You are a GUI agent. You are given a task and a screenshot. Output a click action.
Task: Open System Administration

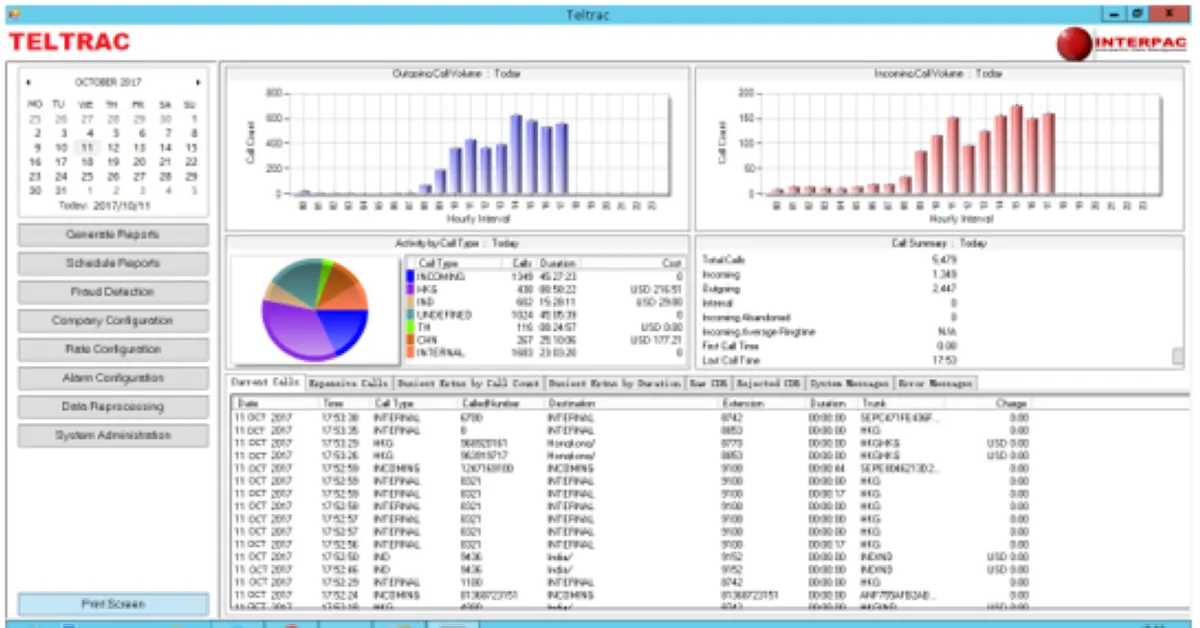tap(113, 436)
